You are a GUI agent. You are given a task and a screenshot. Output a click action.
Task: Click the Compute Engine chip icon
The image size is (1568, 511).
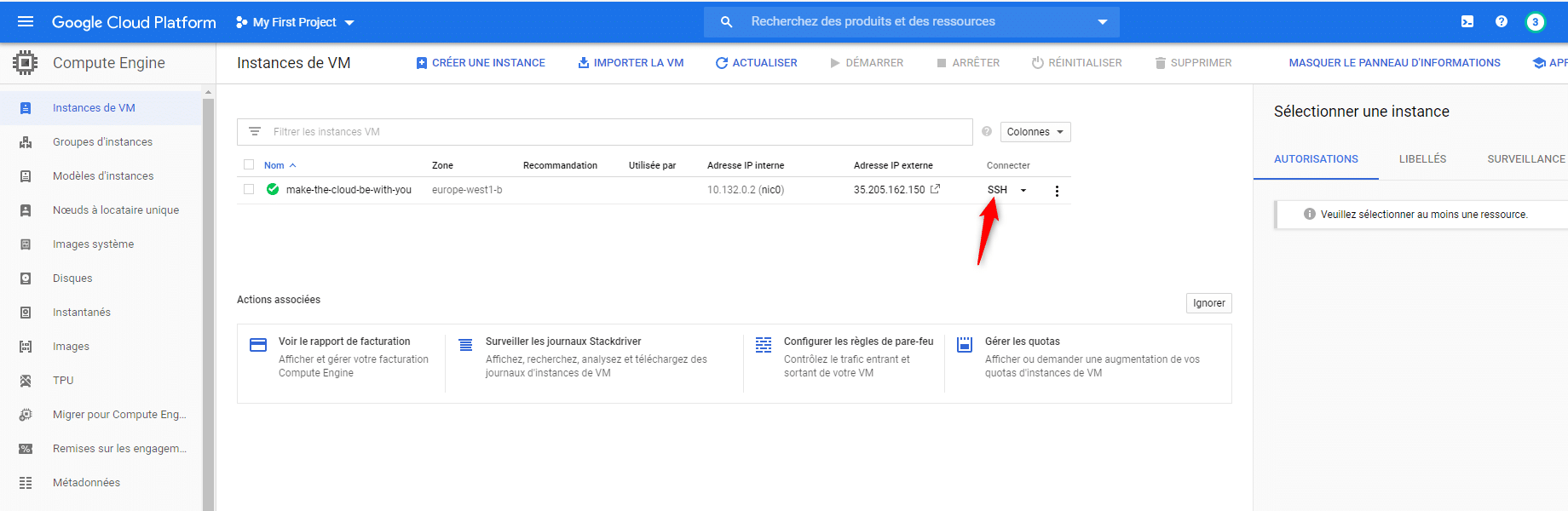coord(26,63)
